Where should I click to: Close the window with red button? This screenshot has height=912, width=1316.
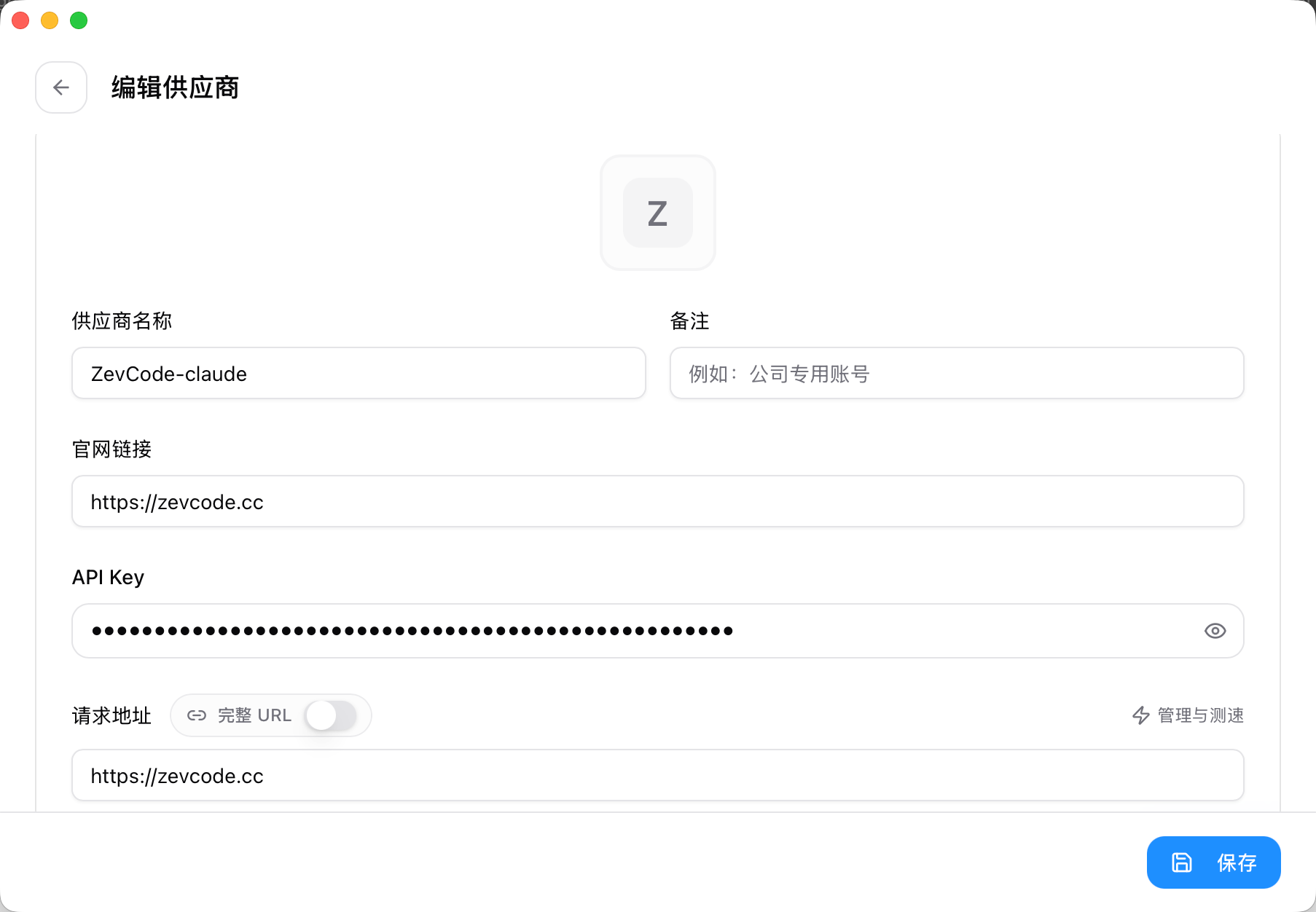[x=20, y=20]
